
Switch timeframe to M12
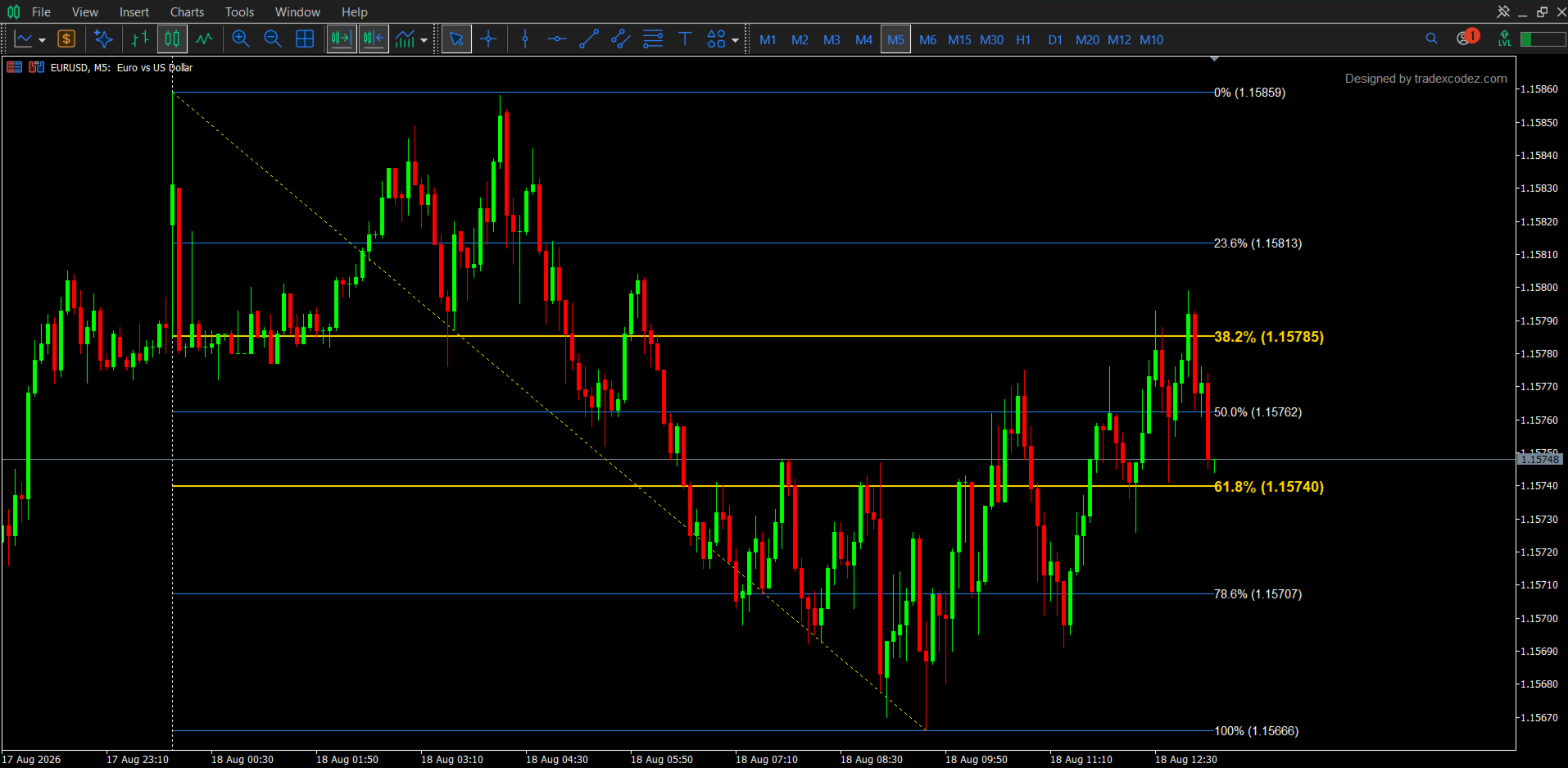pyautogui.click(x=1119, y=39)
